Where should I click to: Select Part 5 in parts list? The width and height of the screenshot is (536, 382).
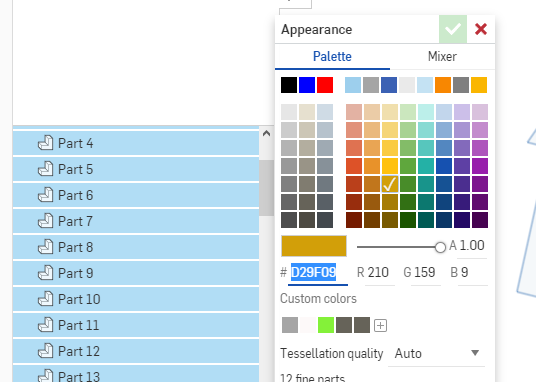pyautogui.click(x=136, y=169)
